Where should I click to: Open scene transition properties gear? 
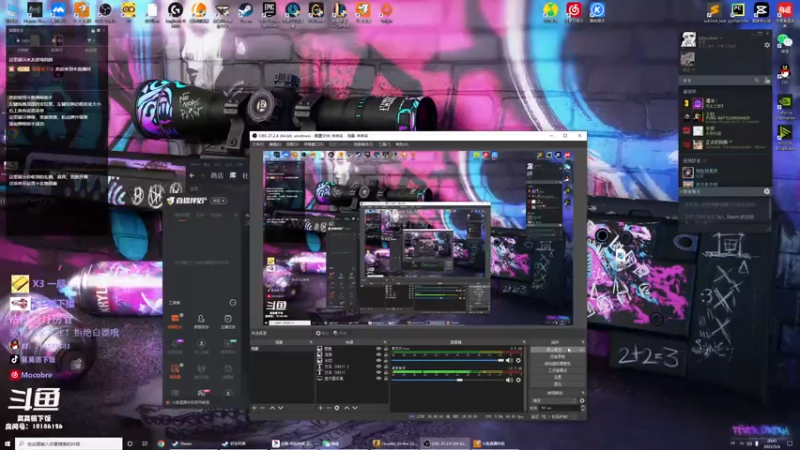pos(582,401)
